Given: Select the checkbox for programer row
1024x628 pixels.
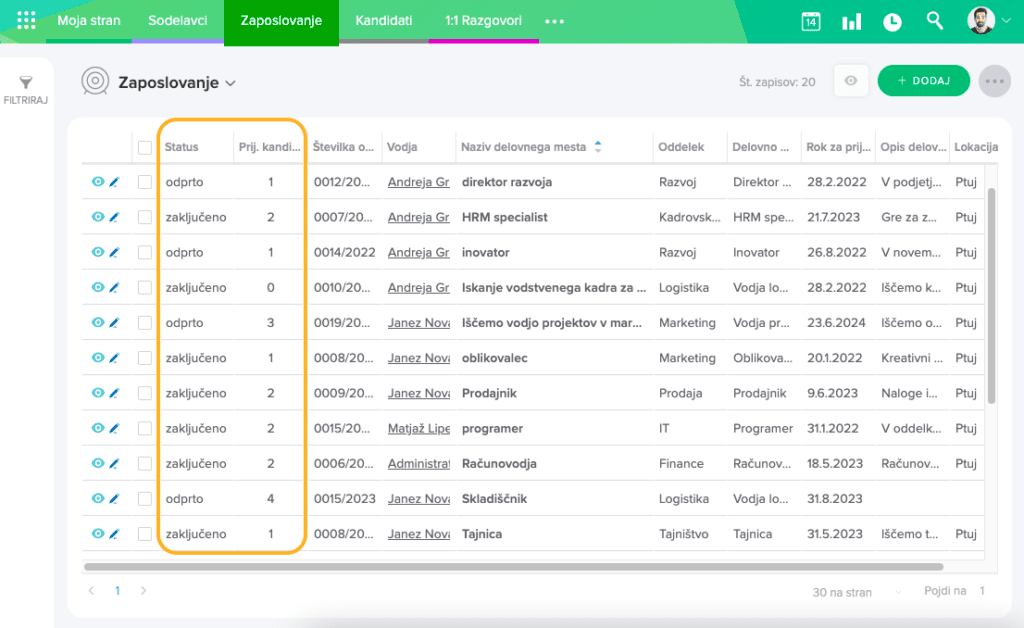Looking at the screenshot, I should (x=145, y=428).
